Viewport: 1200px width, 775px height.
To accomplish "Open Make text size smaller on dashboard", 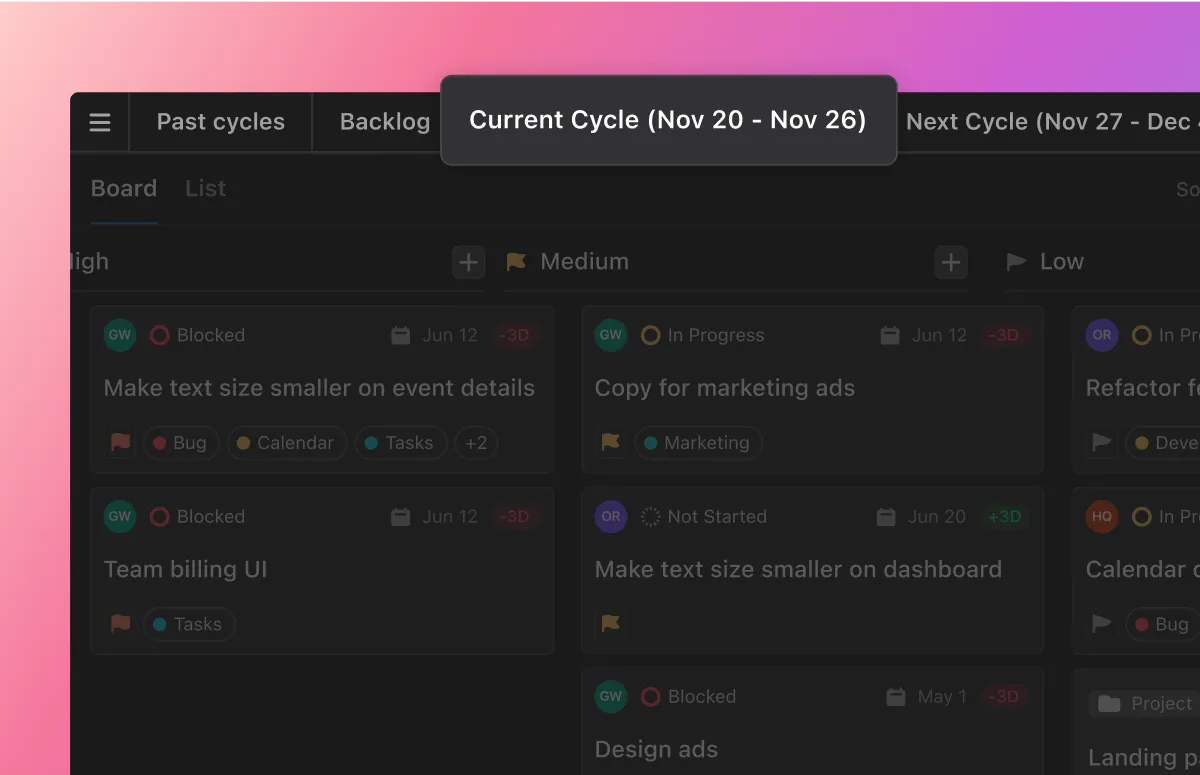I will point(798,569).
